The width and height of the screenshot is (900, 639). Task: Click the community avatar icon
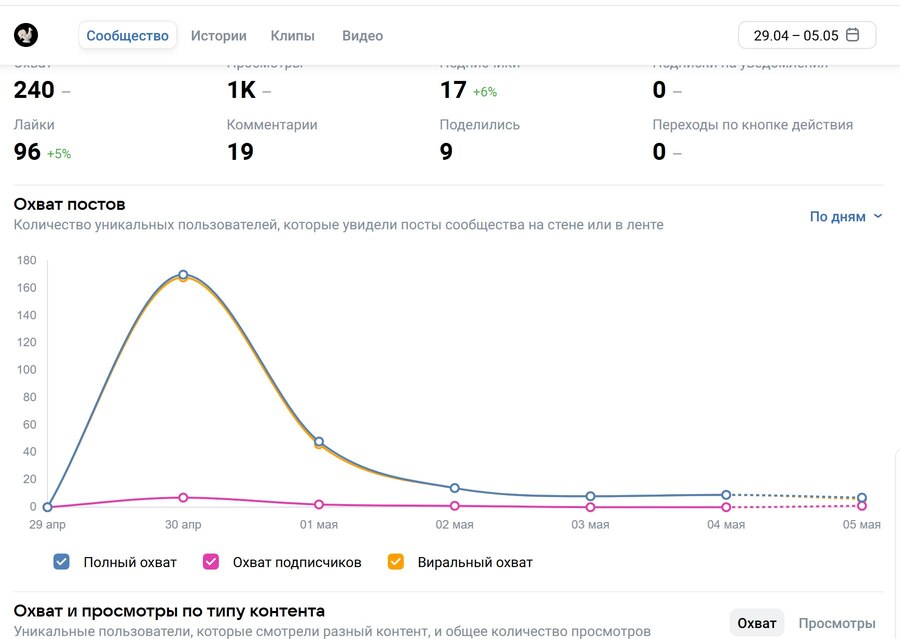(26, 35)
